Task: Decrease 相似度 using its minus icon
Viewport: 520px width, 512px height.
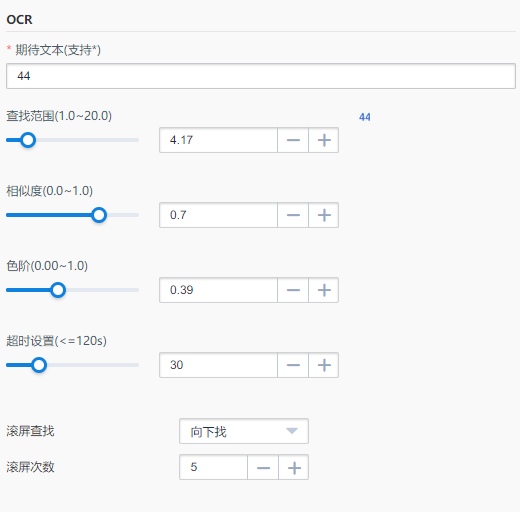Action: pyautogui.click(x=293, y=215)
